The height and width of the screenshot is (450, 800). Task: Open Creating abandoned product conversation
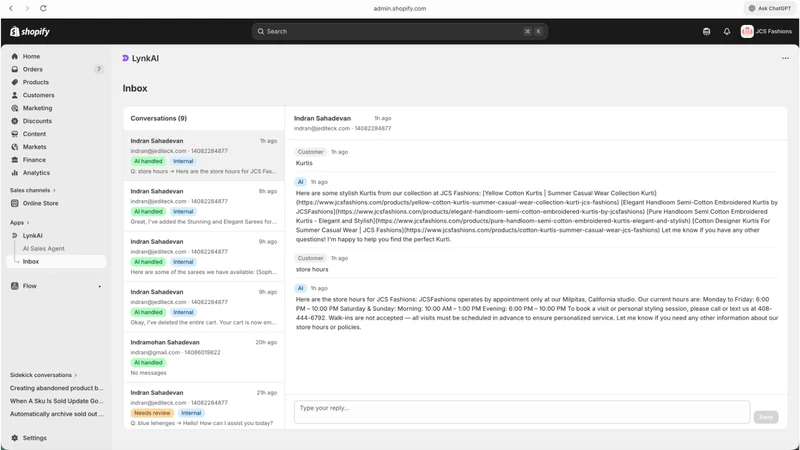click(x=56, y=388)
